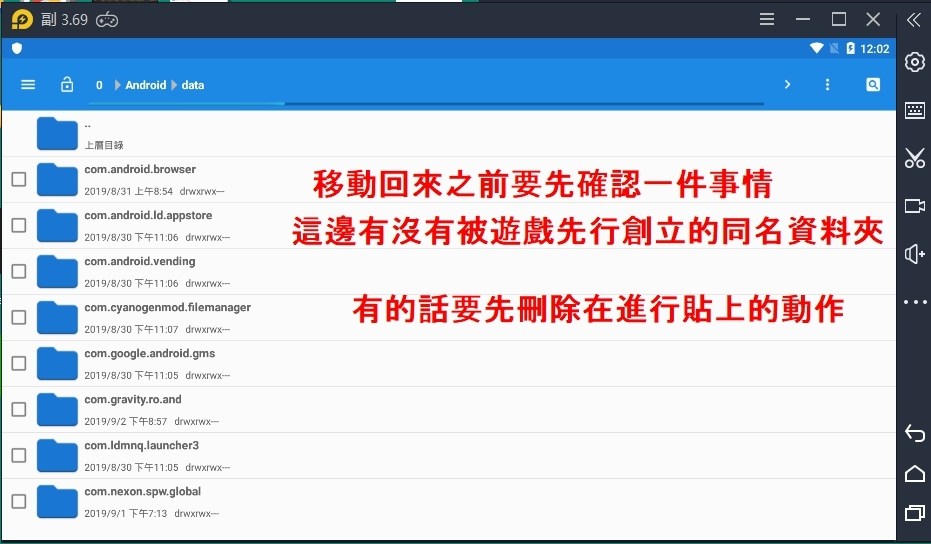Open the com.android.vending folder
Screen dimensions: 931x544
pos(449,271)
